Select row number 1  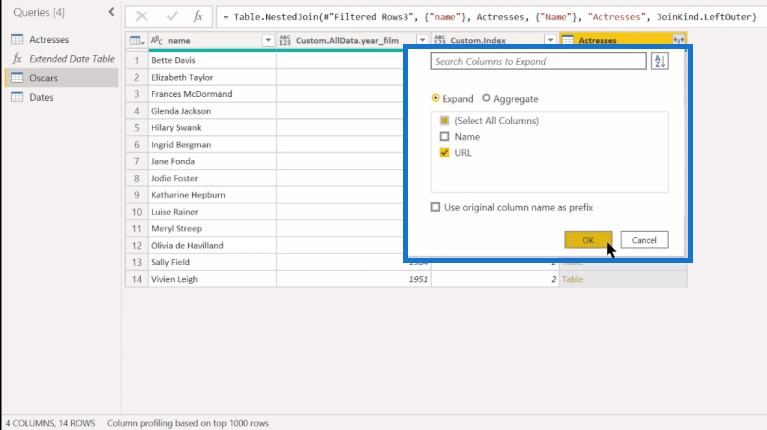click(x=136, y=60)
